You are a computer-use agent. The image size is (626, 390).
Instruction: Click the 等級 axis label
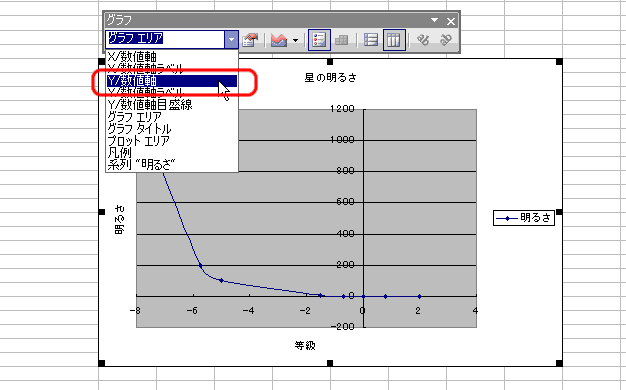305,346
